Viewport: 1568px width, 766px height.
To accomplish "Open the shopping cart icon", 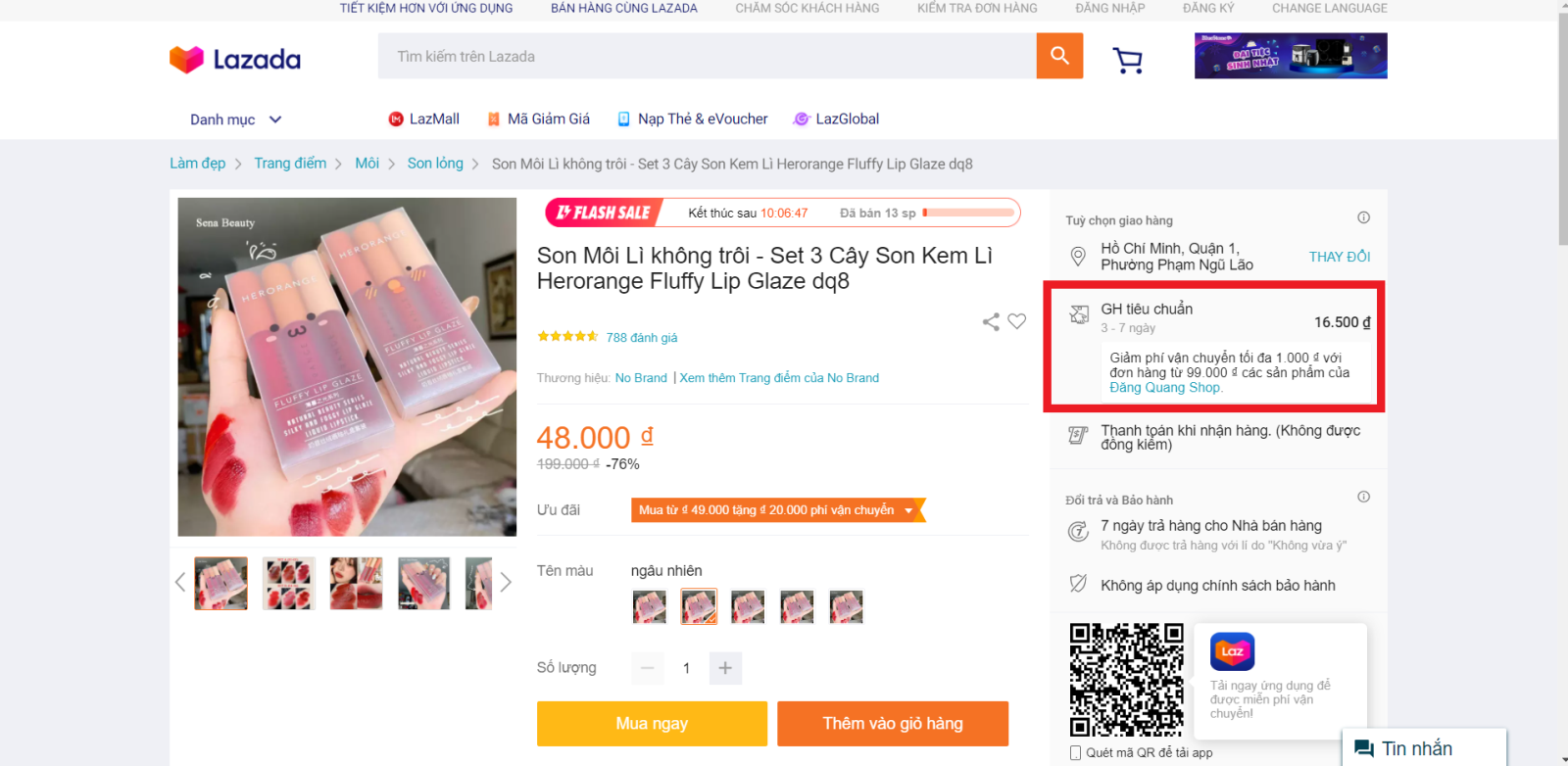I will tap(1128, 61).
